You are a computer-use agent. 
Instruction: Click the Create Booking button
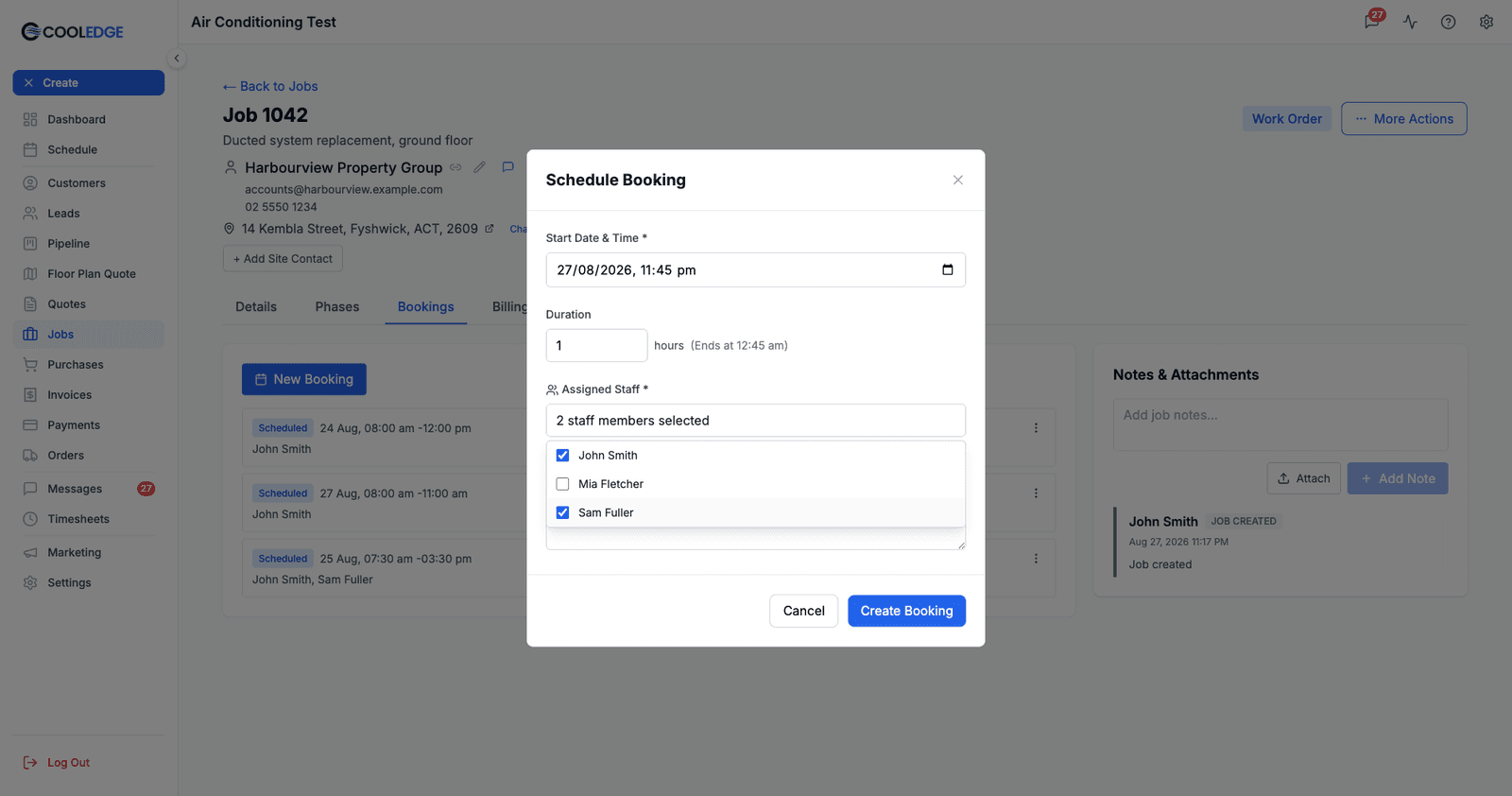pos(907,611)
